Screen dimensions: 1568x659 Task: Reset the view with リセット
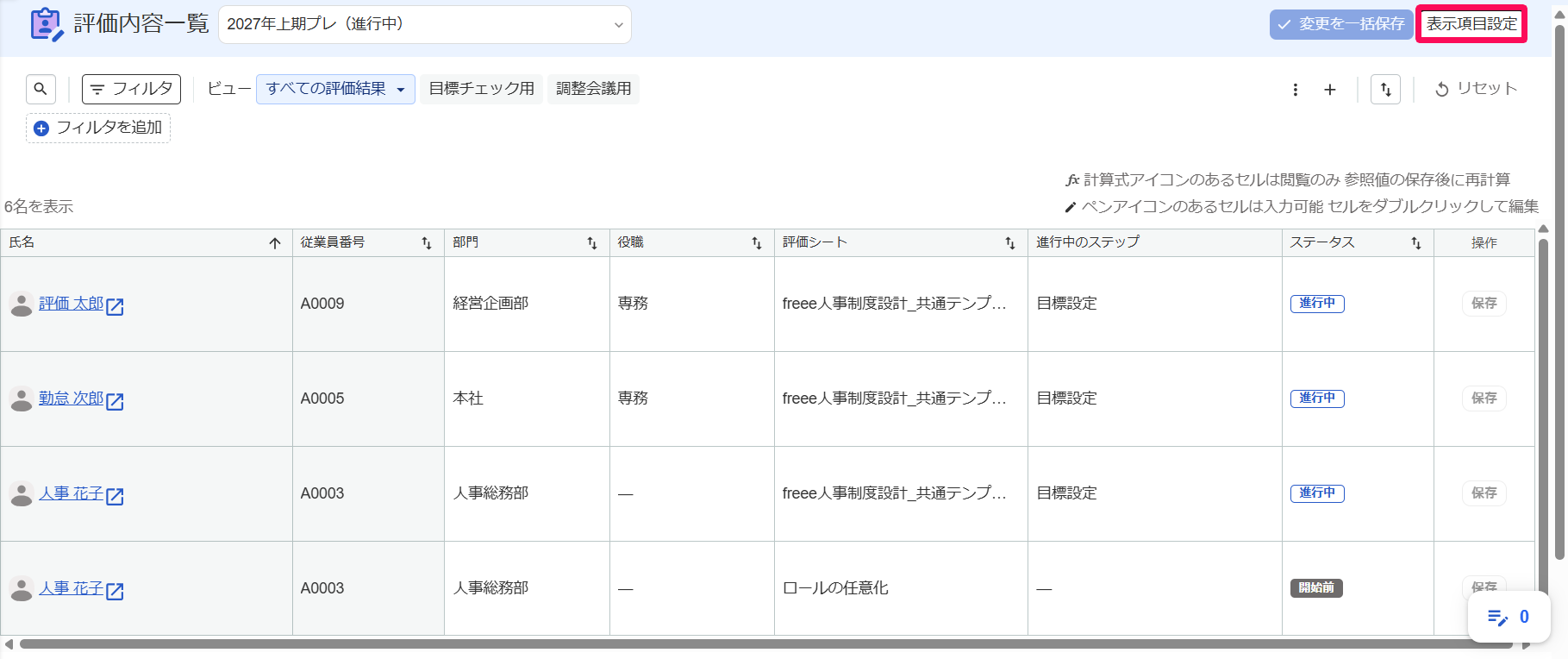[x=1476, y=89]
